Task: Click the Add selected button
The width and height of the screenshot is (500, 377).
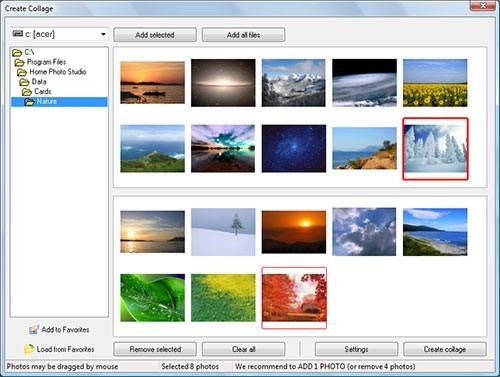Action: [155, 35]
